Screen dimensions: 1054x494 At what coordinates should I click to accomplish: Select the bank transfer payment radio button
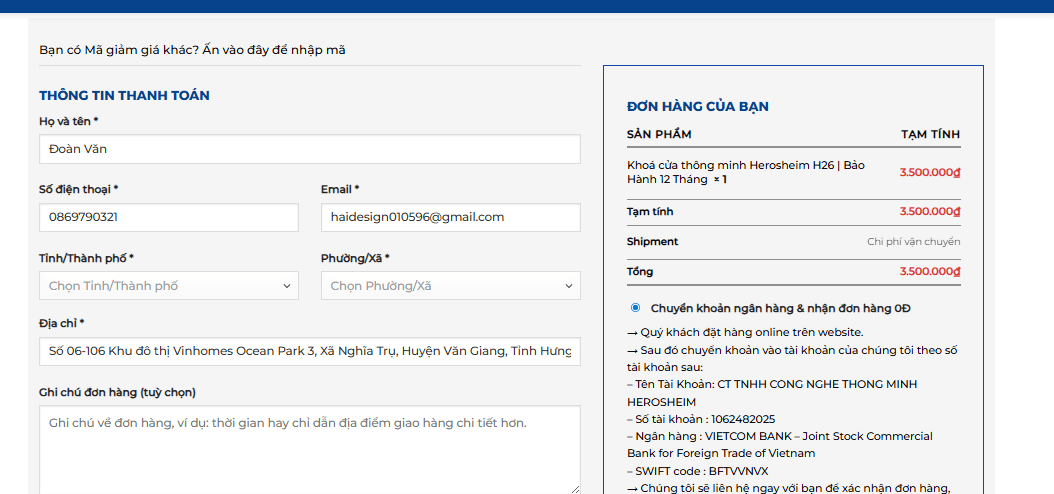click(x=635, y=308)
